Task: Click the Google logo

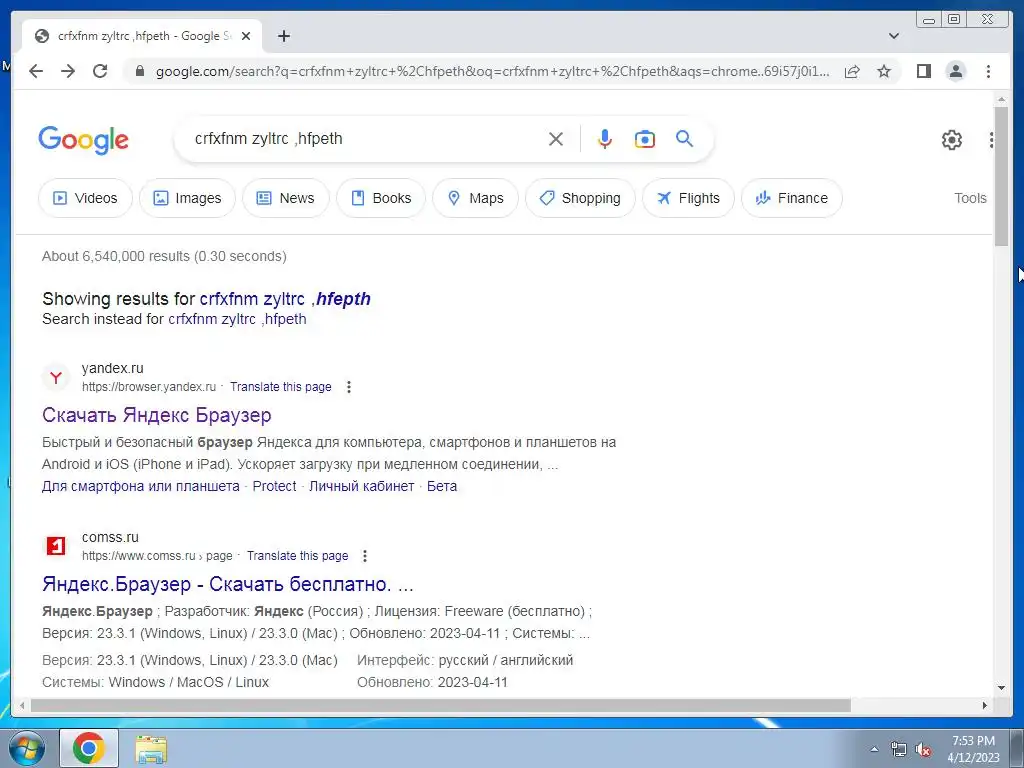Action: 84,140
